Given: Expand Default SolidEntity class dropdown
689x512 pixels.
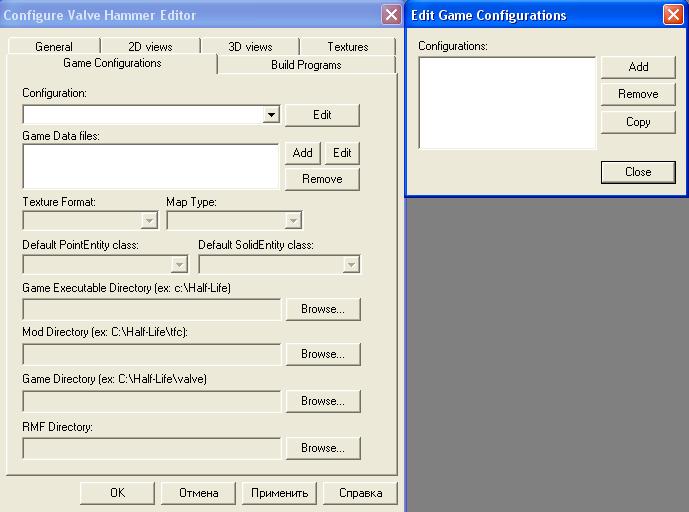Looking at the screenshot, I should (x=351, y=265).
